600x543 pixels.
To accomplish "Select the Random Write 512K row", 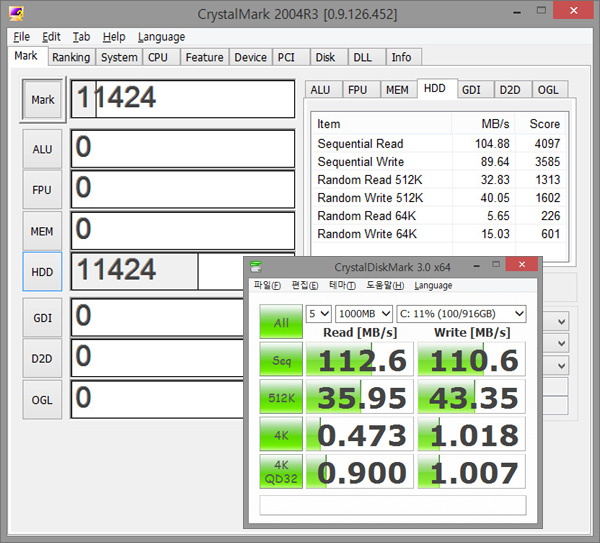I will (439, 197).
